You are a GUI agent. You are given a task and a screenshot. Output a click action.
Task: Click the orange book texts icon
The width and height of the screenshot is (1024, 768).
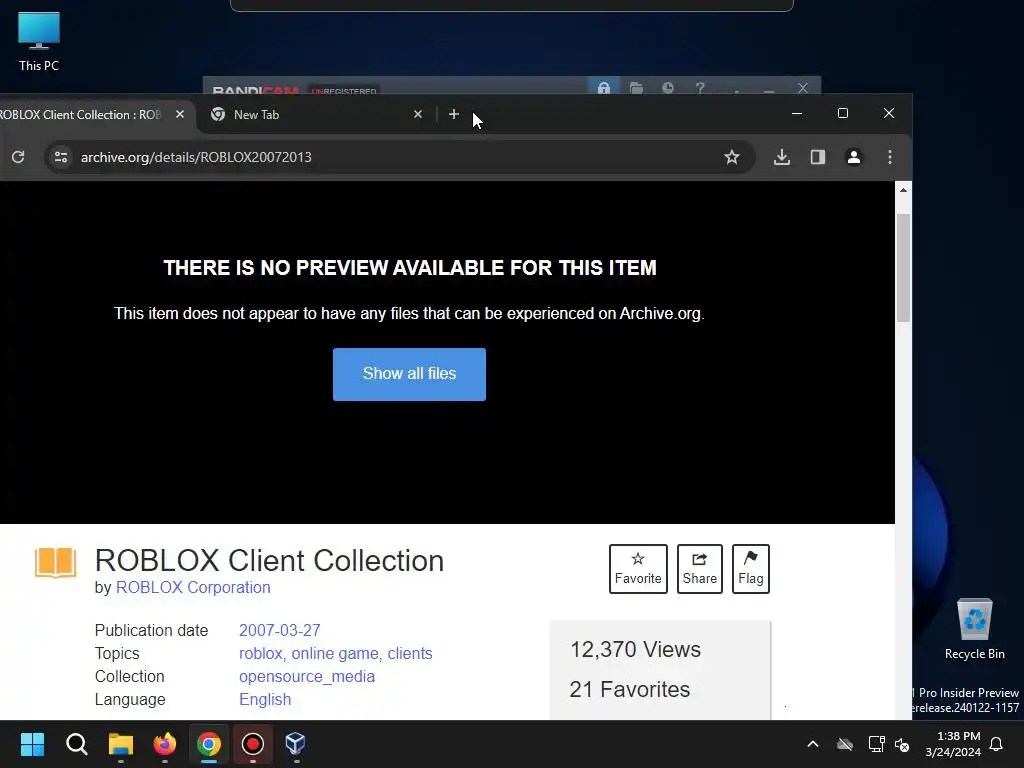pyautogui.click(x=56, y=562)
